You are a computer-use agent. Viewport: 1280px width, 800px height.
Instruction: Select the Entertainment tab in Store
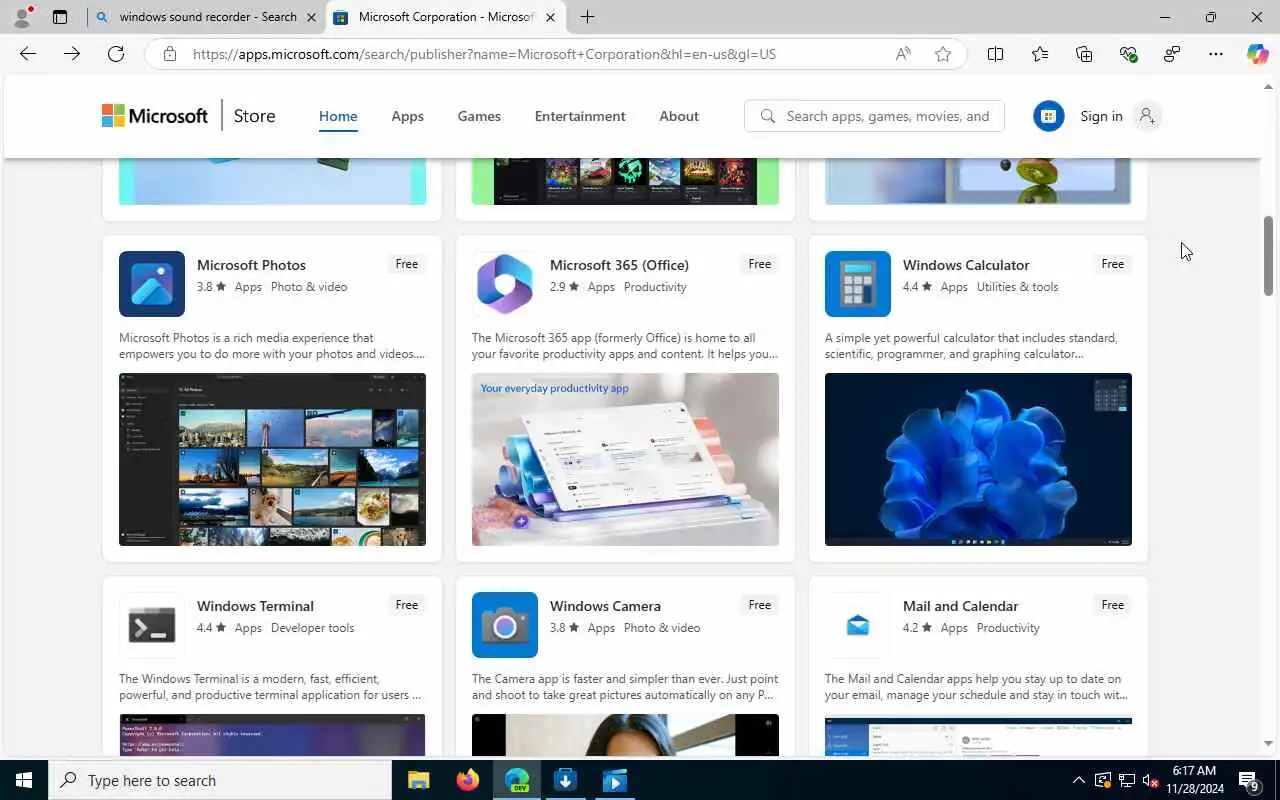pos(580,116)
